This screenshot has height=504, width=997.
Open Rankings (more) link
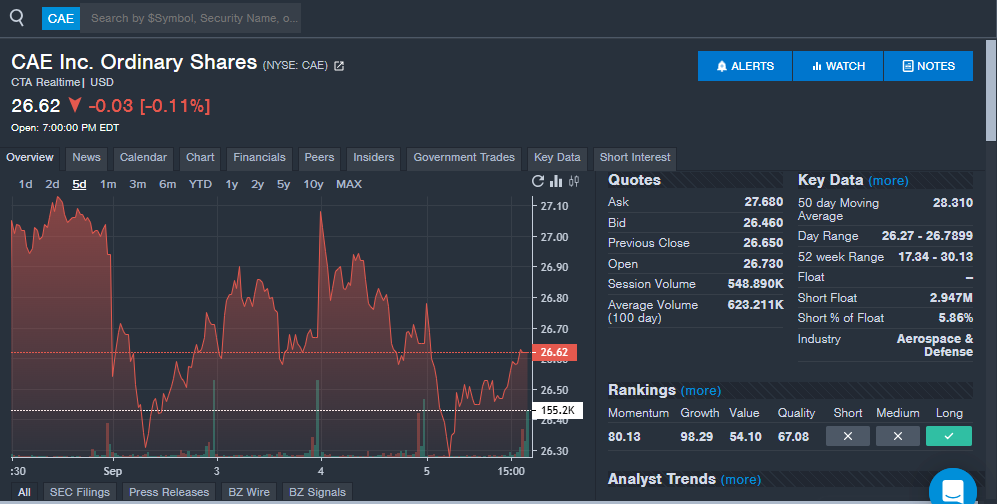(x=701, y=390)
